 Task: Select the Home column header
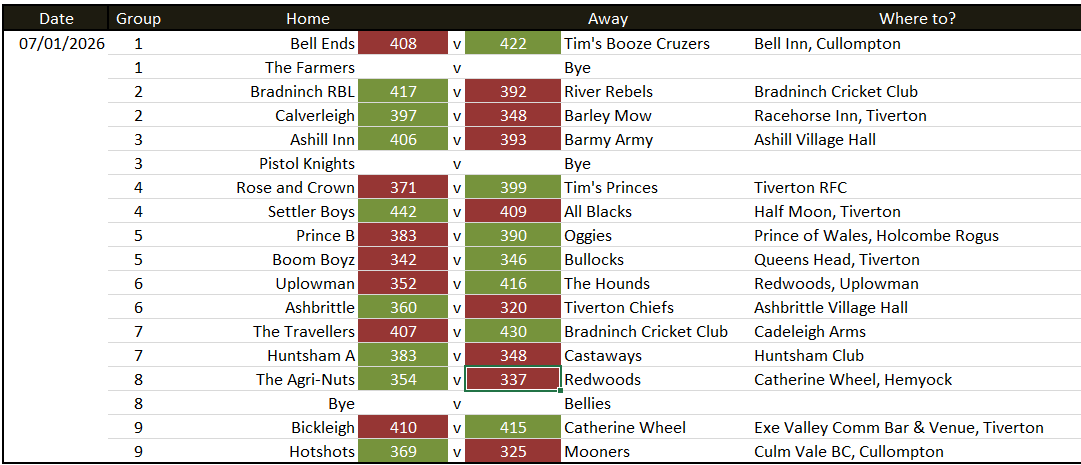tap(307, 19)
